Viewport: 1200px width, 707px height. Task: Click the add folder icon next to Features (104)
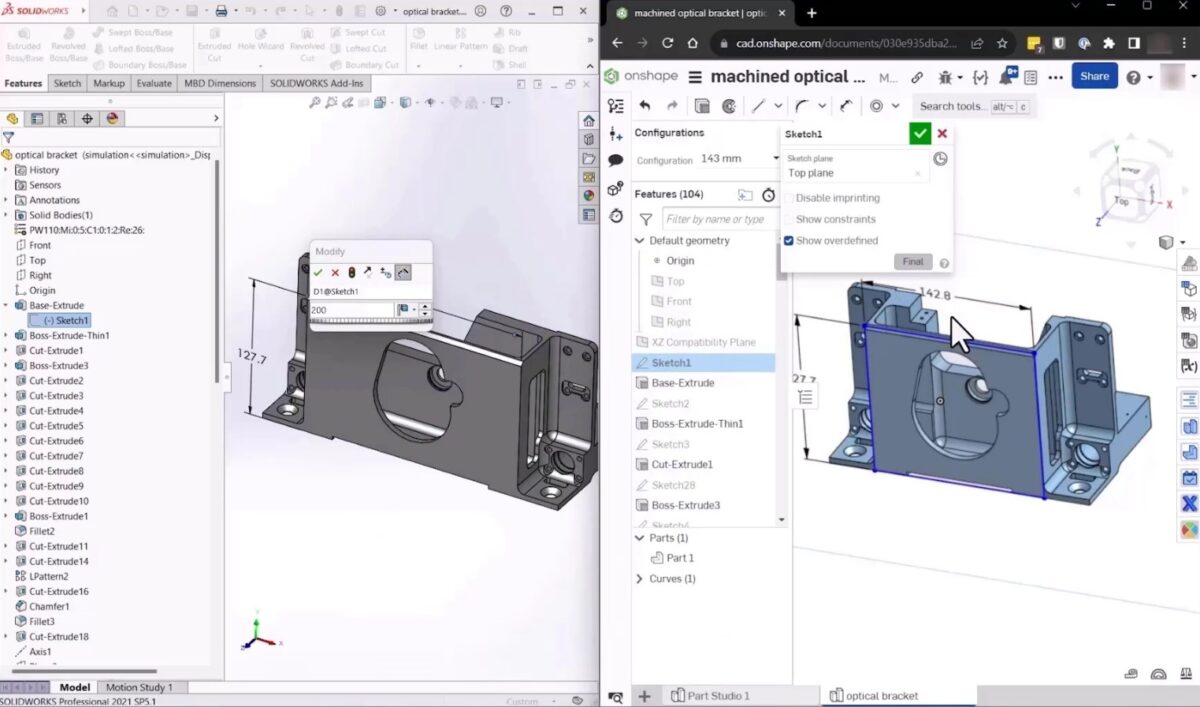pos(745,195)
